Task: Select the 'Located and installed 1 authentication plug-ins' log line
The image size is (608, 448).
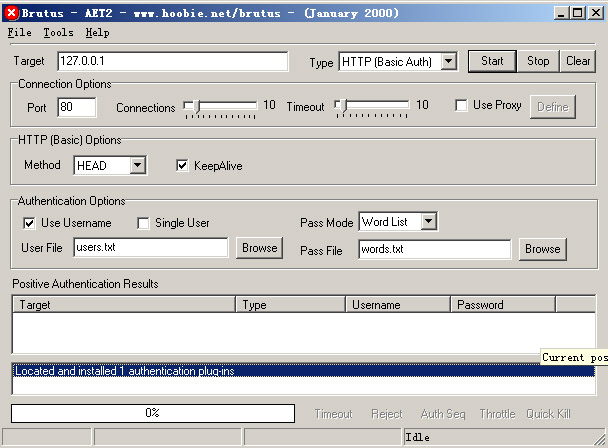Action: click(x=303, y=371)
